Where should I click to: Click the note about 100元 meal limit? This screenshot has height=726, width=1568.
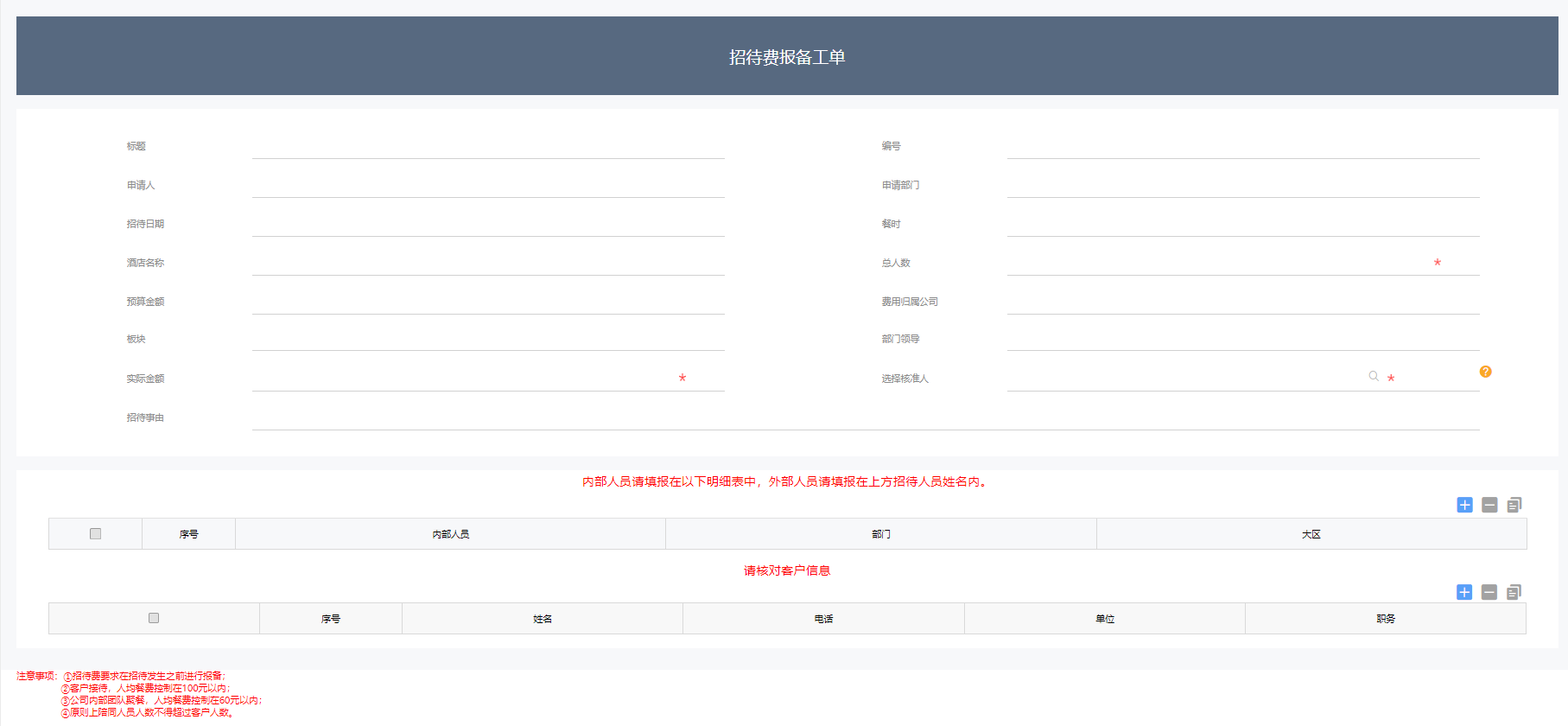point(146,688)
